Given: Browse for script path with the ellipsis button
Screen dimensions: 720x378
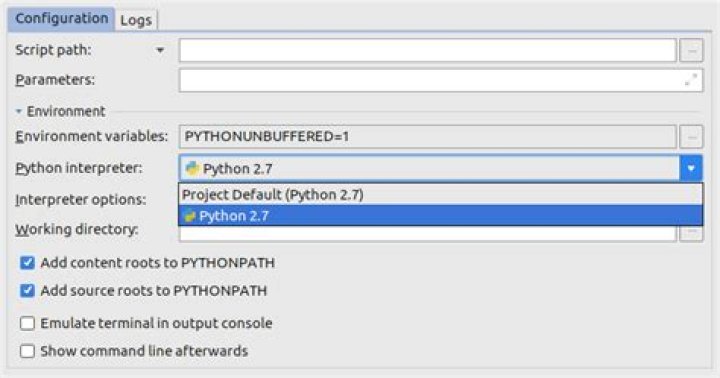Looking at the screenshot, I should [x=692, y=50].
